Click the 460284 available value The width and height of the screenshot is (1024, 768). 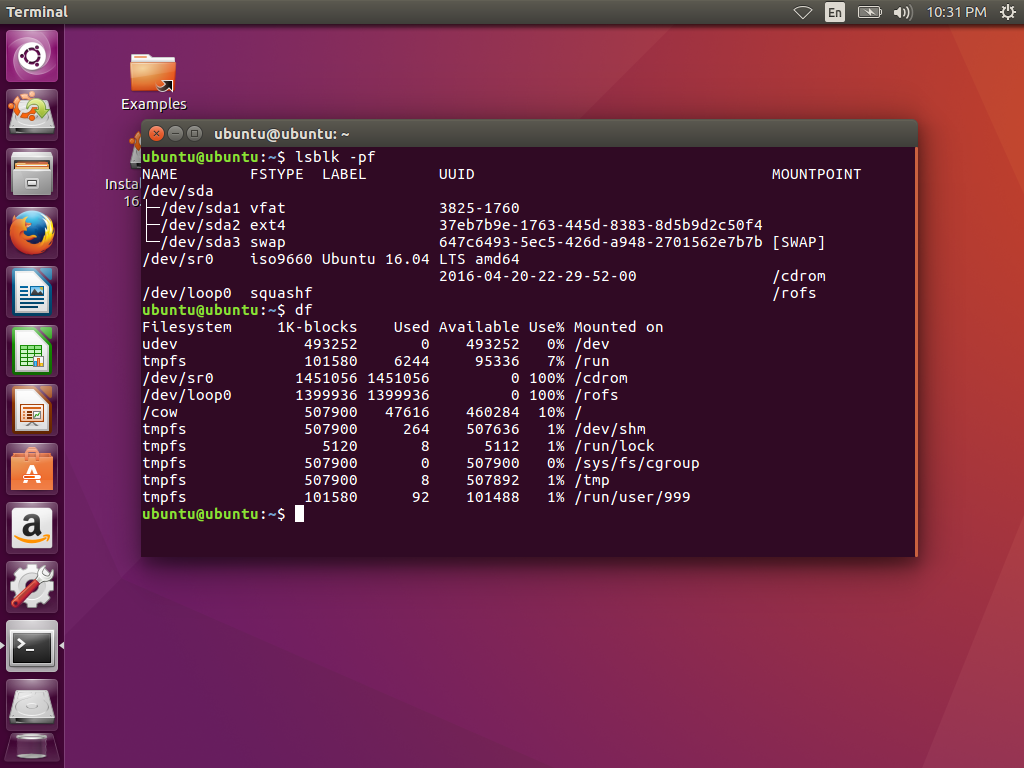[492, 412]
